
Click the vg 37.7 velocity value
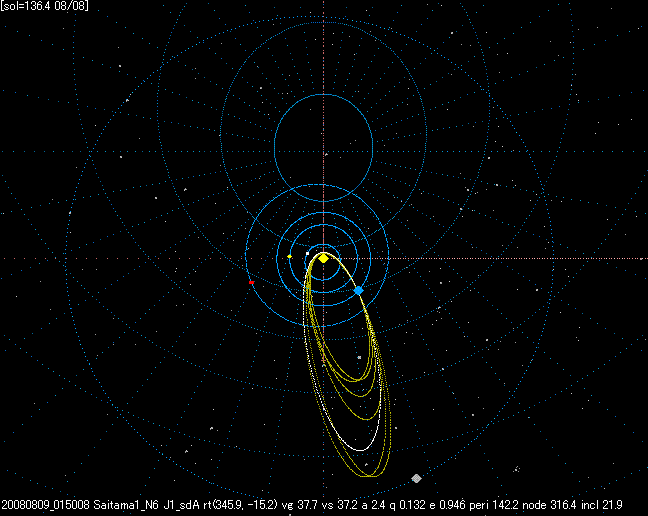[x=300, y=505]
